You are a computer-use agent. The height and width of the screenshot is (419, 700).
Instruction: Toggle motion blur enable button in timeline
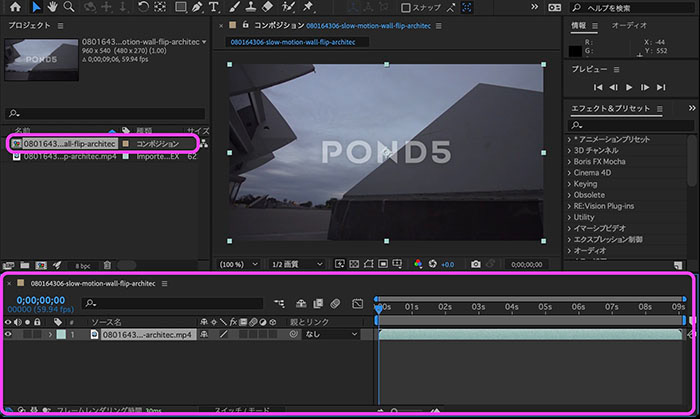tap(335, 304)
